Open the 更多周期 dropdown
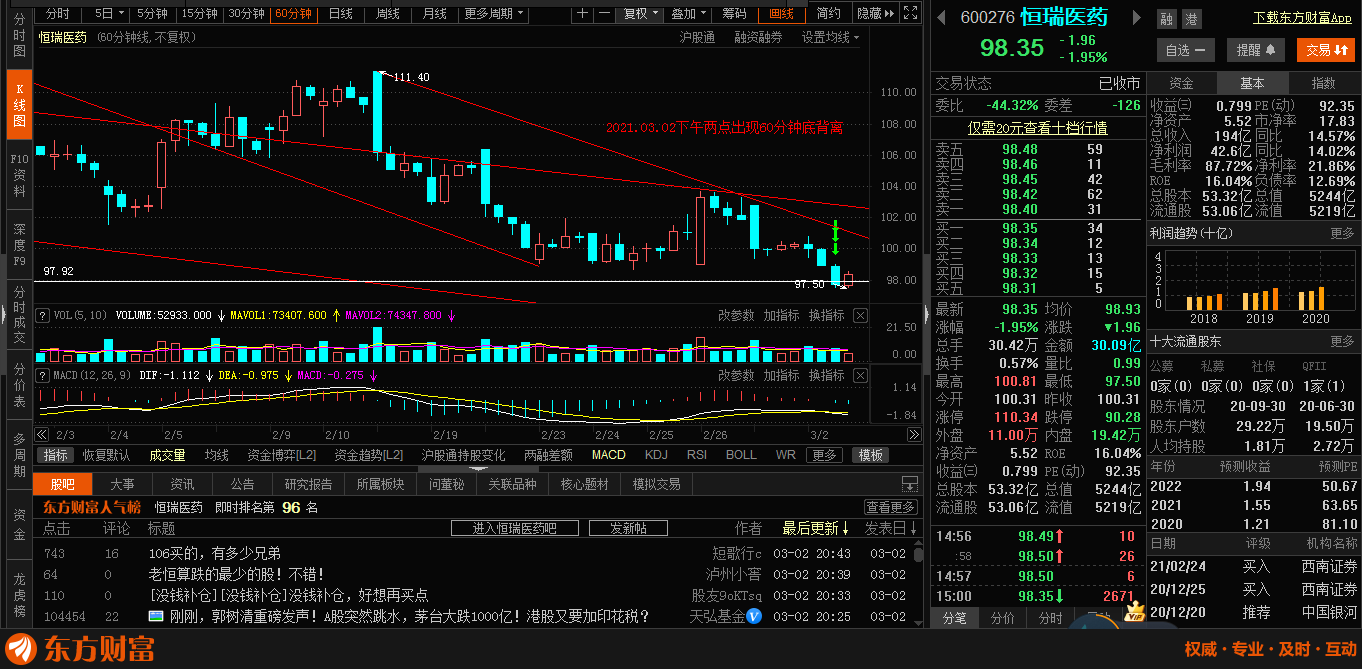 (494, 13)
